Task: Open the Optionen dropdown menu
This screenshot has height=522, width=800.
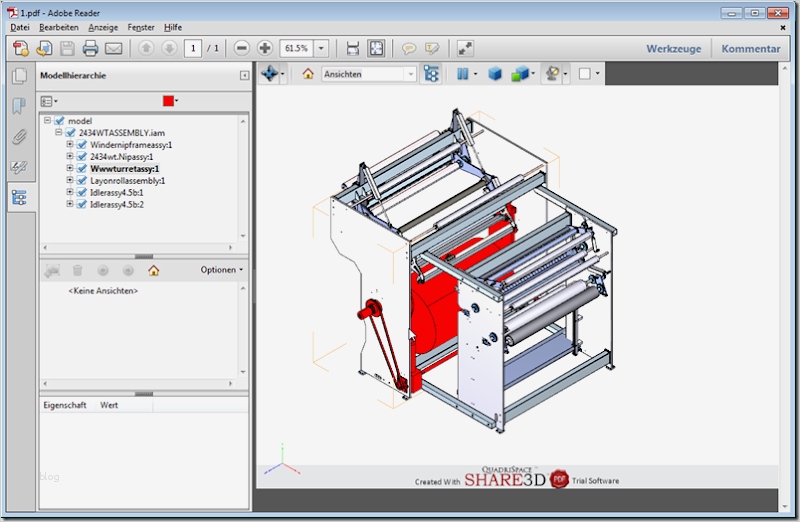Action: (x=222, y=270)
